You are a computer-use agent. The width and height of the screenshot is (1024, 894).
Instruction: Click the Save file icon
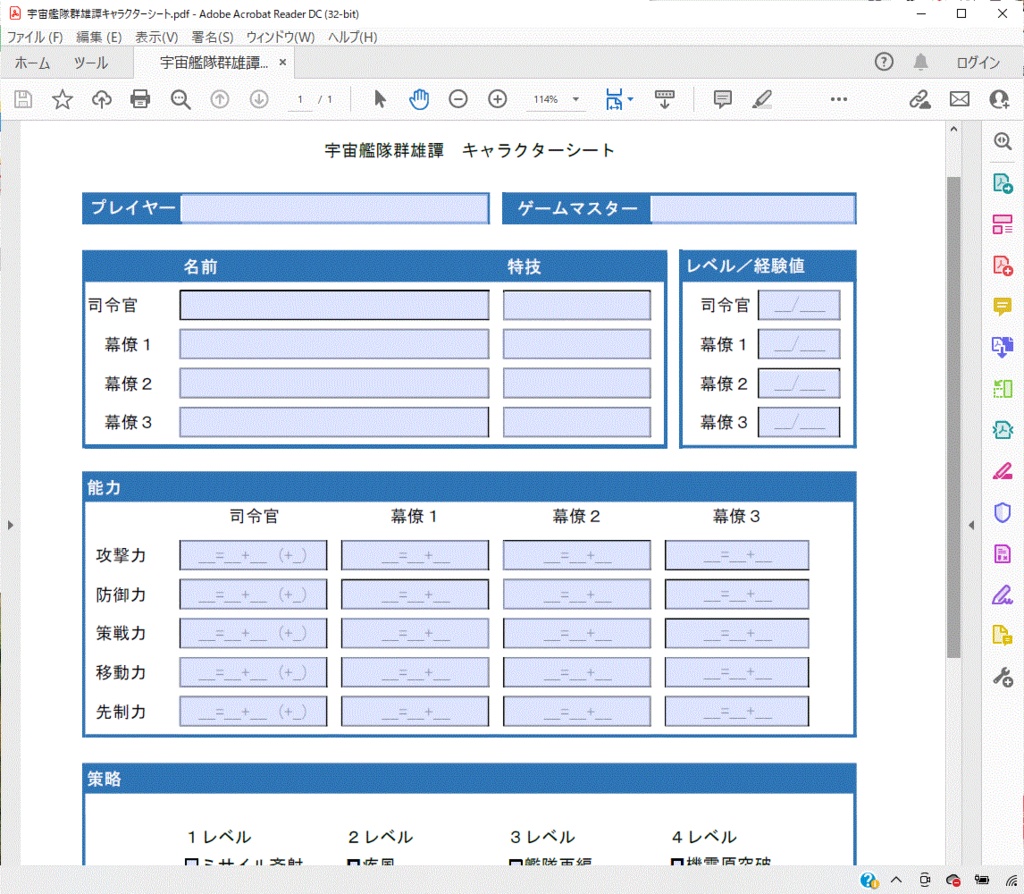point(24,99)
